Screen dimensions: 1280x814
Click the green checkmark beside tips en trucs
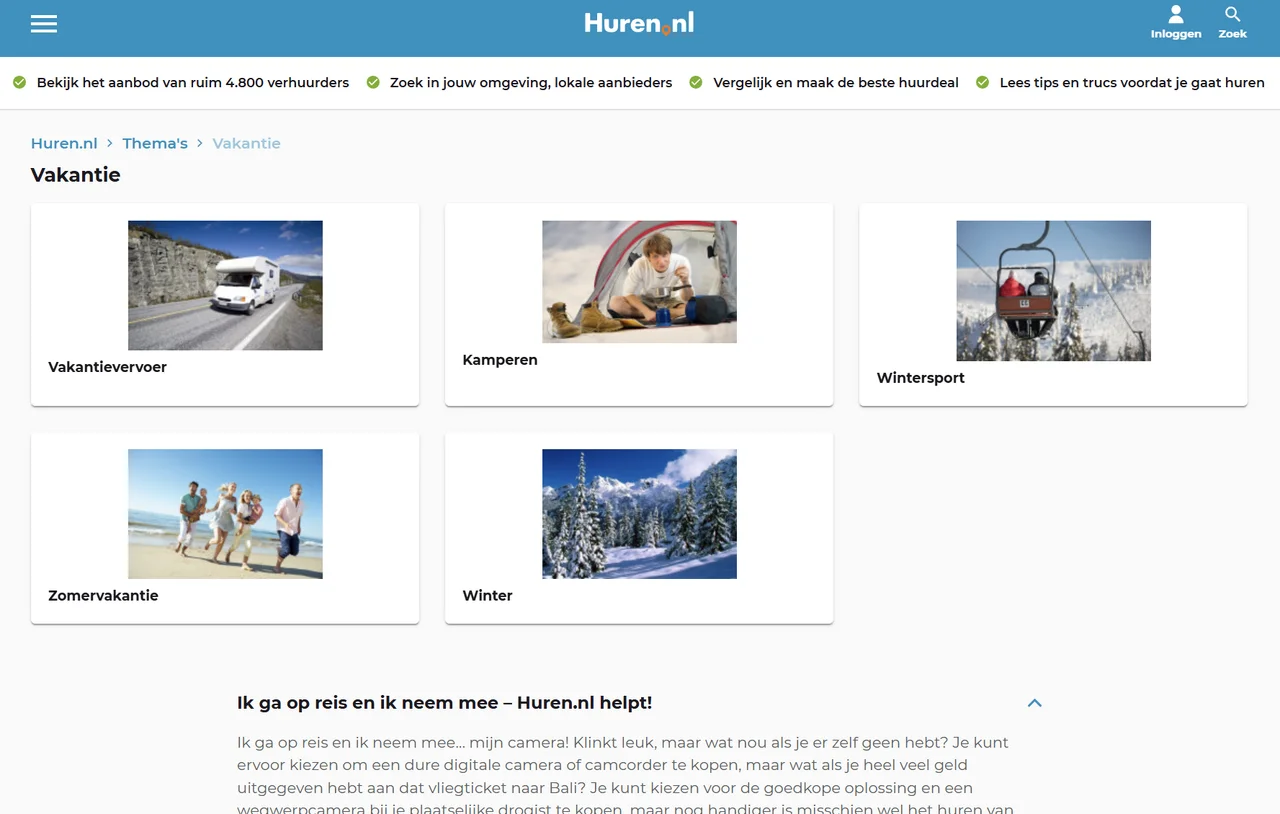tap(982, 83)
